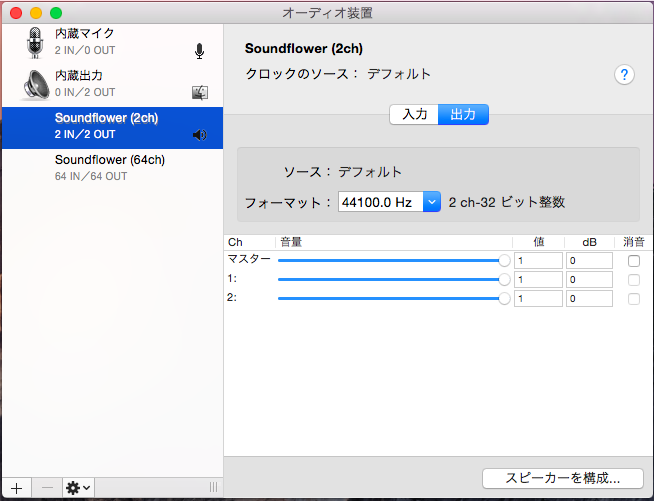Click the 消音 column header

tap(634, 242)
